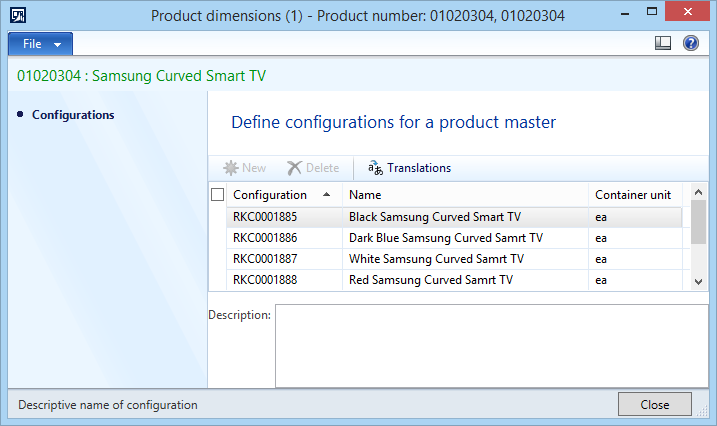Click name Red Samsung Curved Samrt TV
The image size is (717, 426).
[465, 280]
